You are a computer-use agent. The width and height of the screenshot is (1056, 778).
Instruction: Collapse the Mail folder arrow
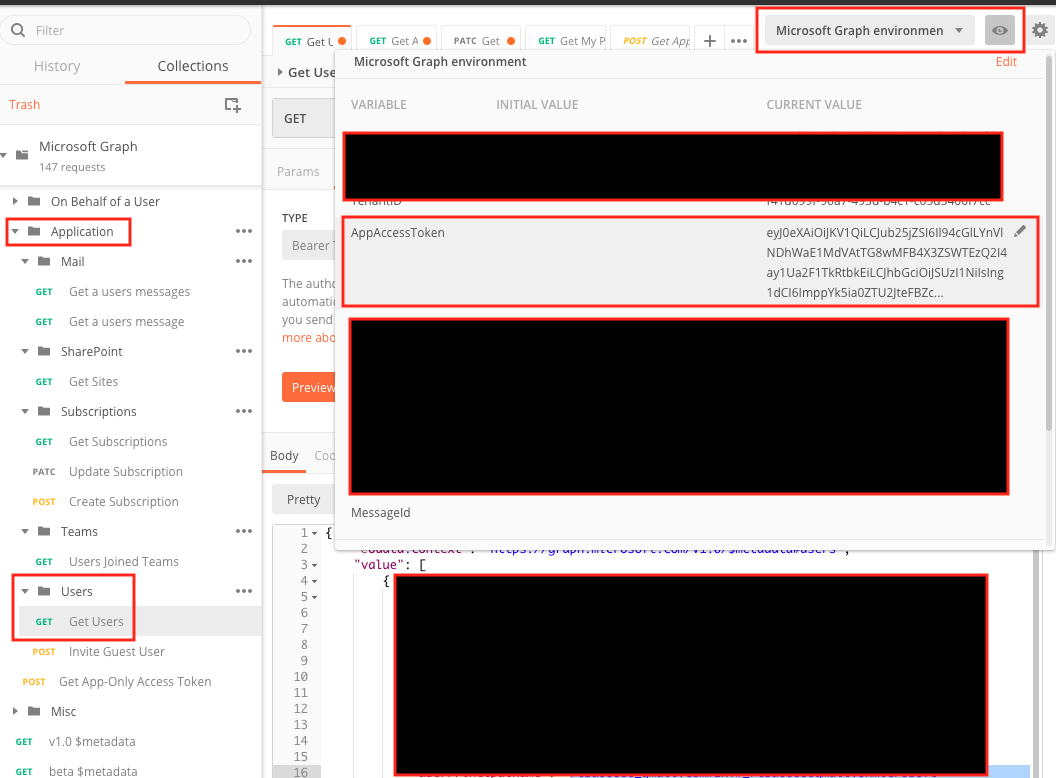(x=25, y=261)
